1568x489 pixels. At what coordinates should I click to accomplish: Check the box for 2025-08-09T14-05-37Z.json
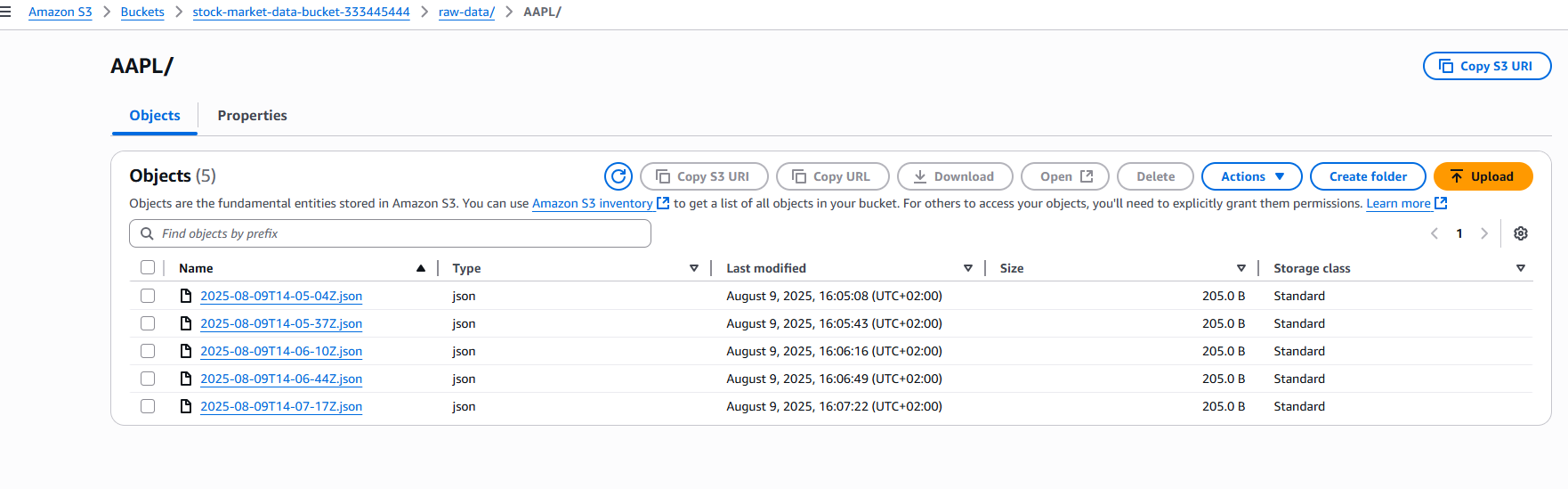coord(148,323)
